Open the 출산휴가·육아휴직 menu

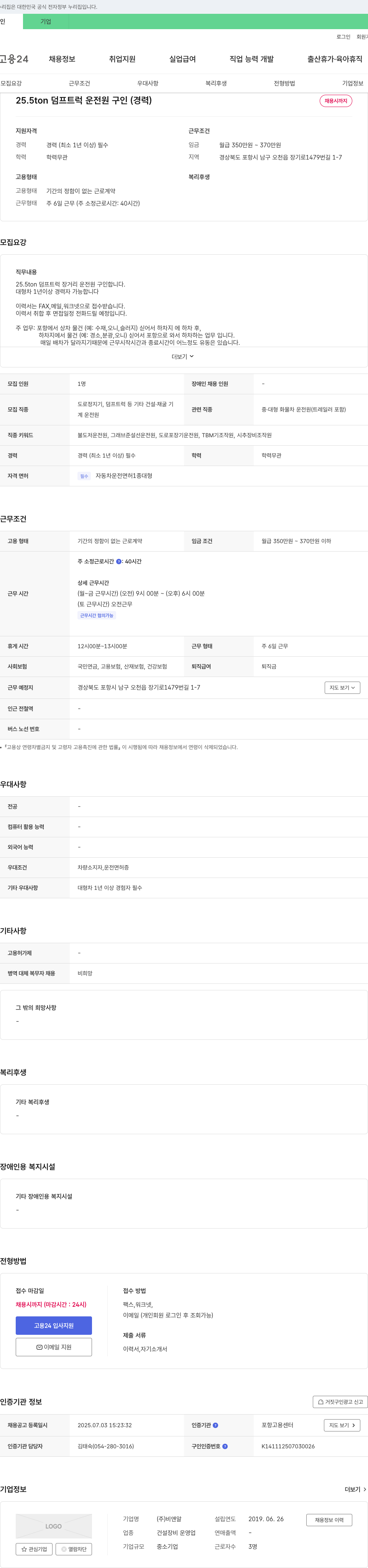point(335,59)
